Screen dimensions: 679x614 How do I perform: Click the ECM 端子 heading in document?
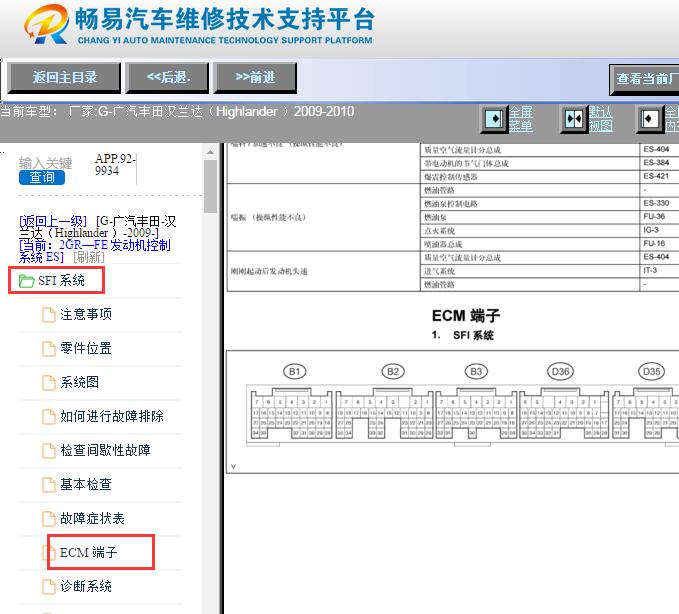click(466, 316)
